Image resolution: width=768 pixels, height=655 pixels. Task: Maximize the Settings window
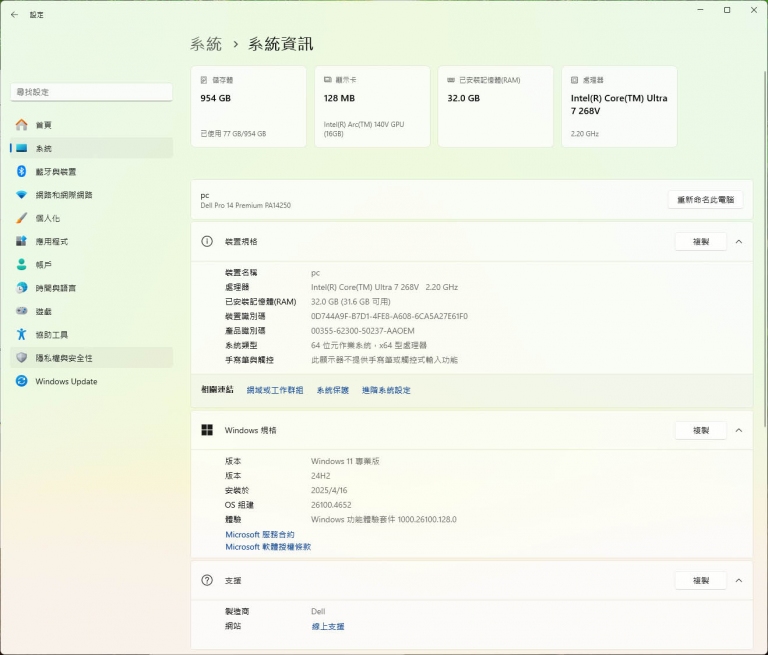tap(727, 10)
